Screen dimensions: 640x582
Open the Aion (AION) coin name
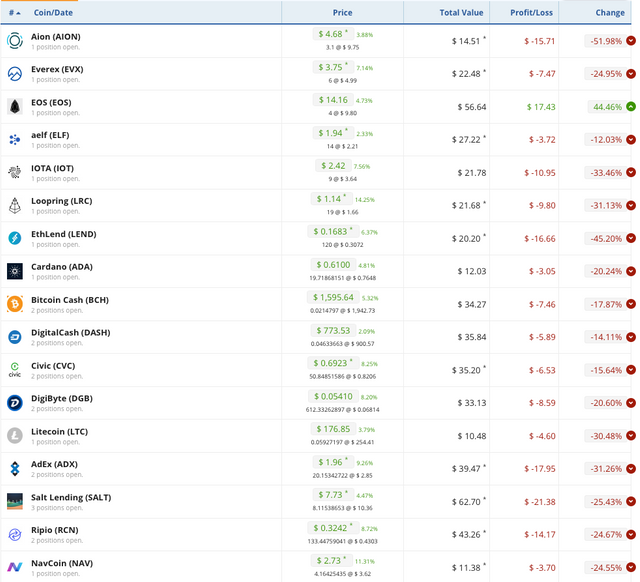(56, 37)
